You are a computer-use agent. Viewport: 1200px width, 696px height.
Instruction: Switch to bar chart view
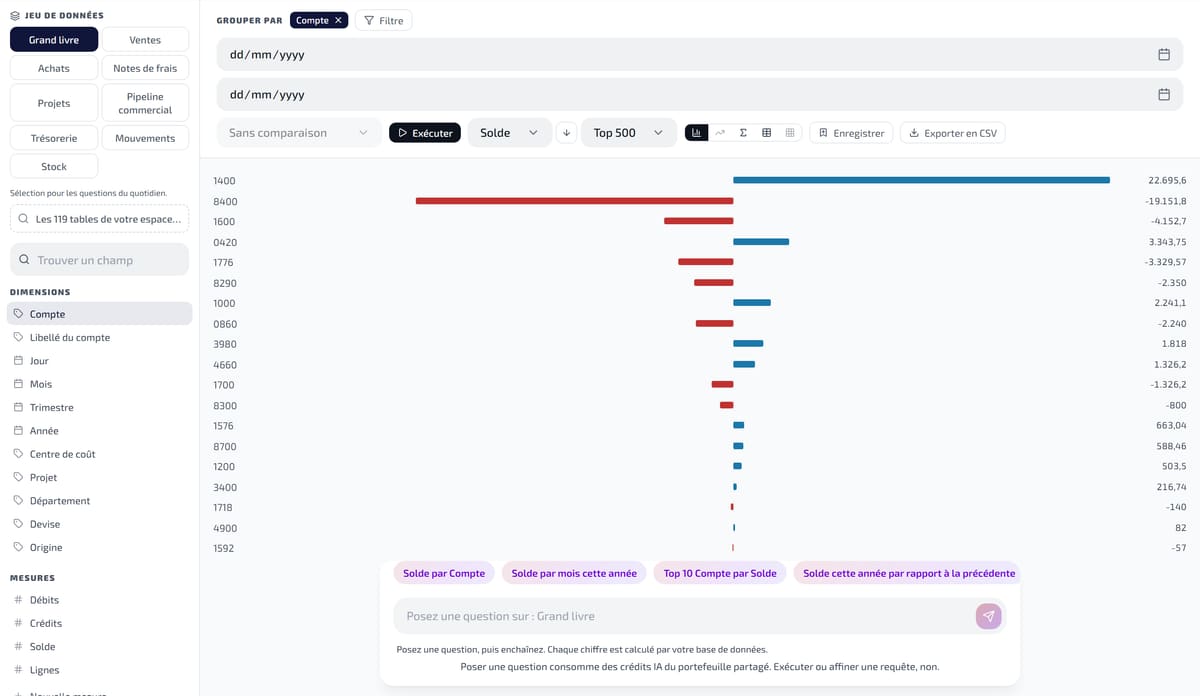click(x=696, y=133)
